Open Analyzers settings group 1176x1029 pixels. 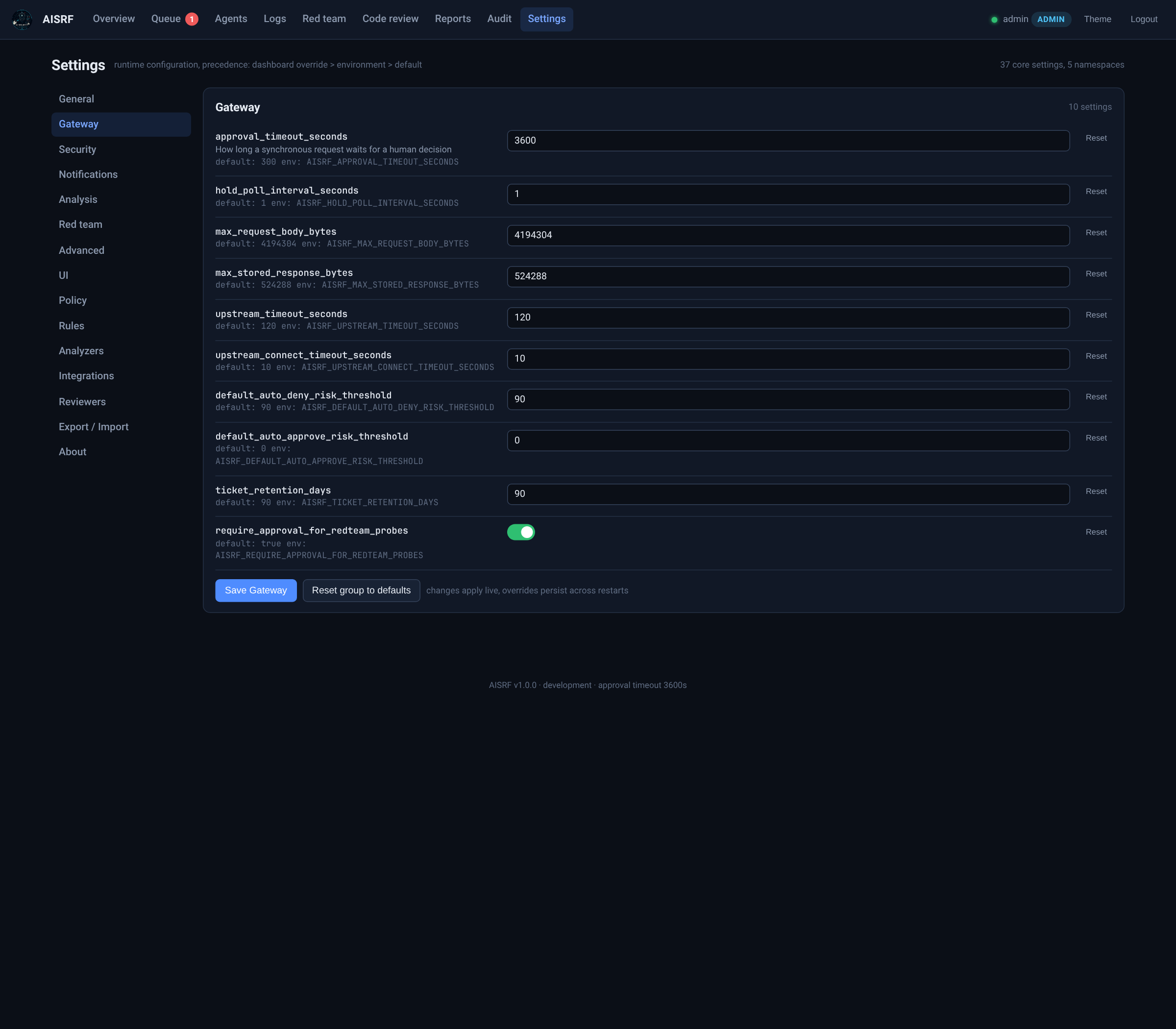point(121,351)
